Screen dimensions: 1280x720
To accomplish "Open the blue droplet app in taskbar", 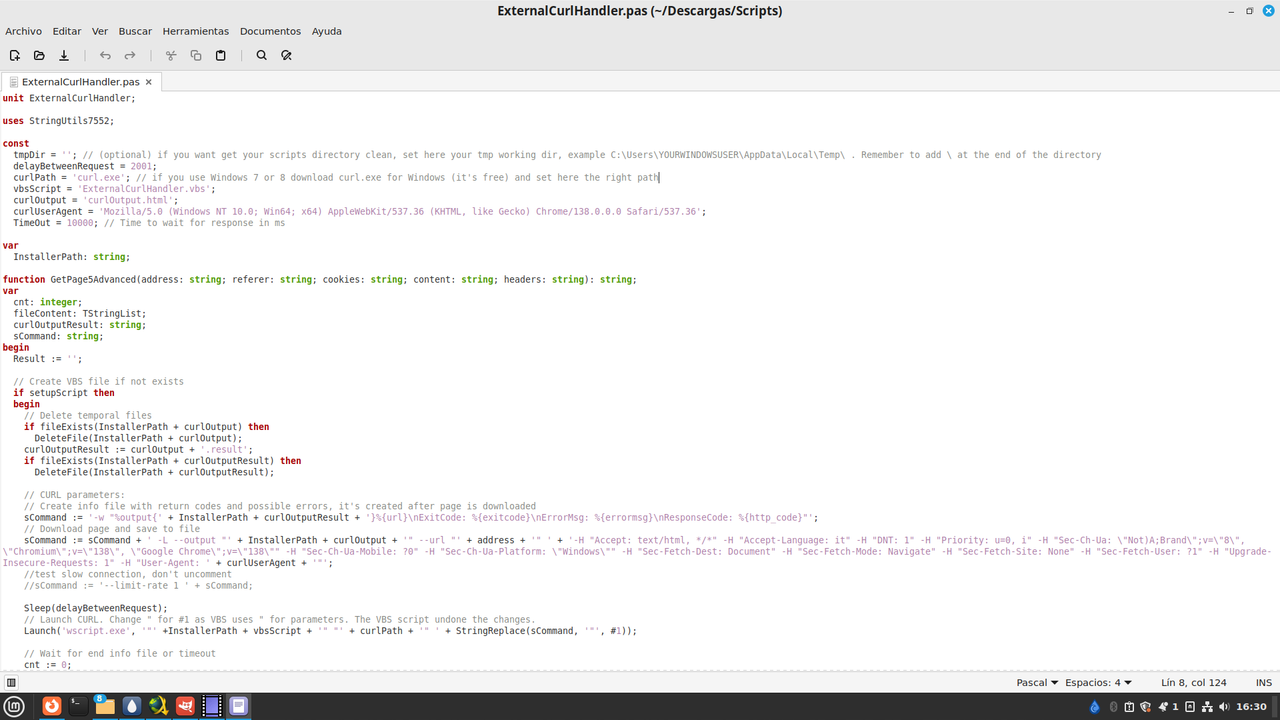I will [132, 706].
